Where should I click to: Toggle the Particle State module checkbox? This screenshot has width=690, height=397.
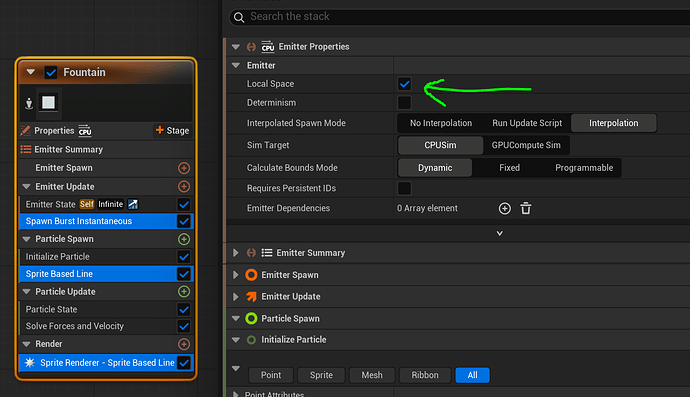click(184, 309)
